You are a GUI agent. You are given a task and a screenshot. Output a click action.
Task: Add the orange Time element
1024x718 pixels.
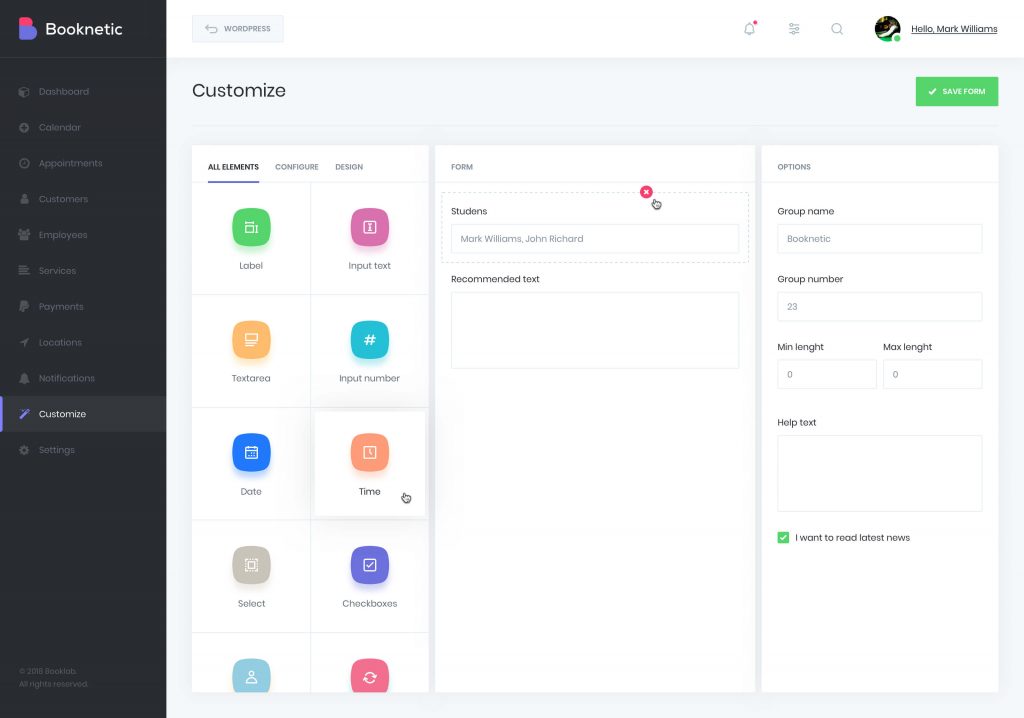[370, 465]
